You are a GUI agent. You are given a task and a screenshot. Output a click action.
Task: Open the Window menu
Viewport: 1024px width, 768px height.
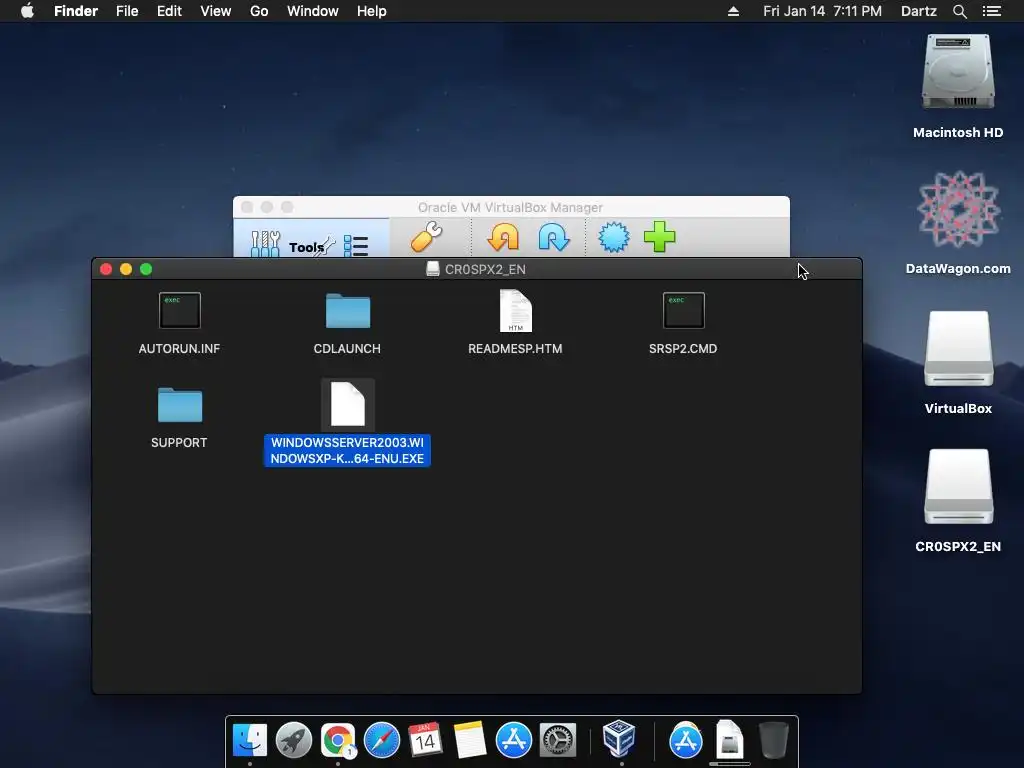(x=313, y=11)
